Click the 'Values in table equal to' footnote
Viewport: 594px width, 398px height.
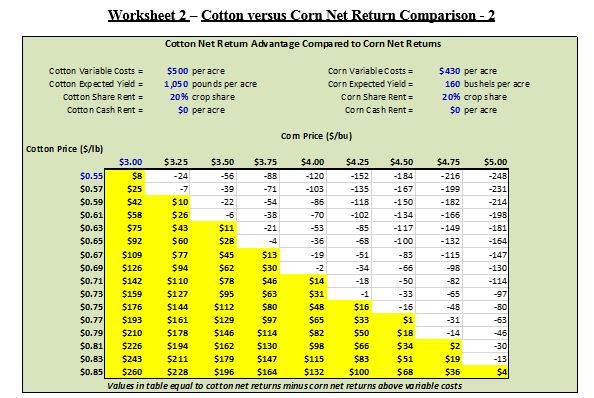pyautogui.click(x=284, y=386)
